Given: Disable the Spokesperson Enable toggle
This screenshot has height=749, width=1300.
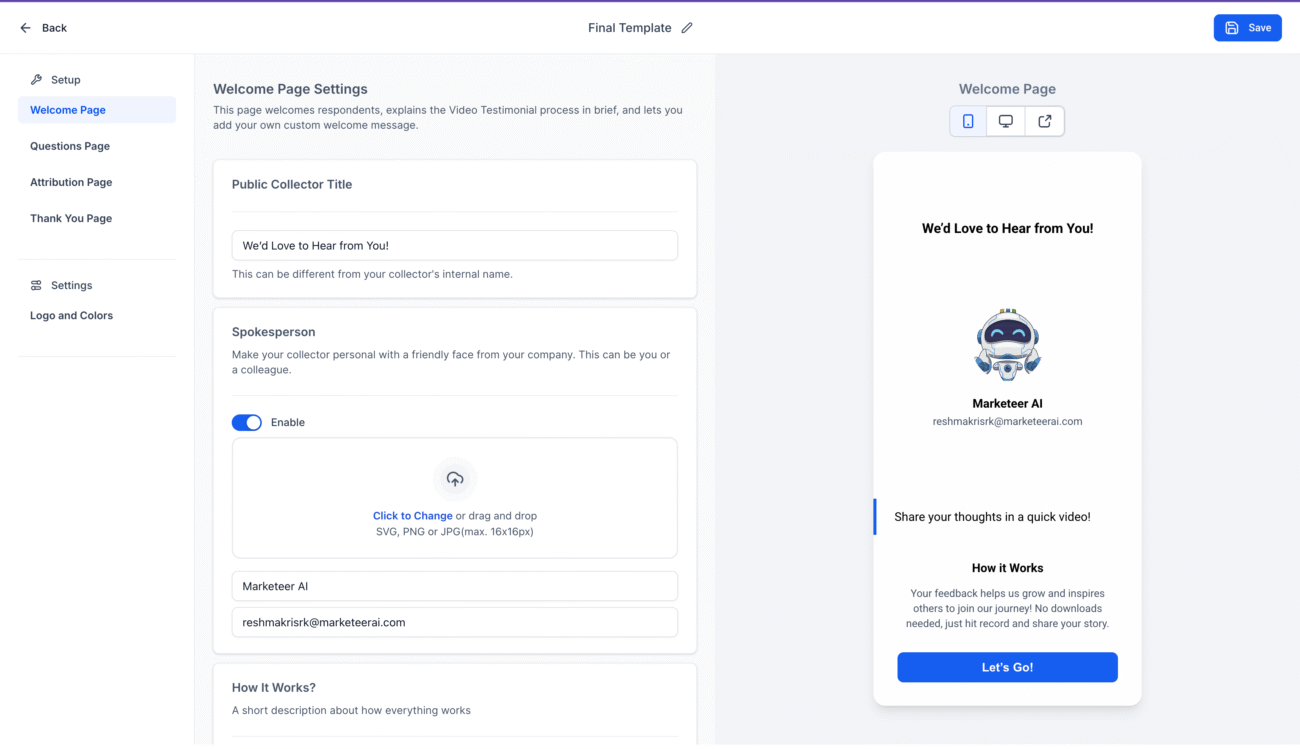Looking at the screenshot, I should [246, 422].
